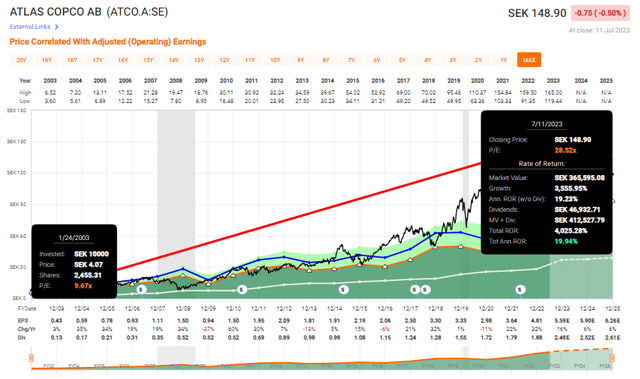Show the 3Y chart period

pyautogui.click(x=453, y=60)
